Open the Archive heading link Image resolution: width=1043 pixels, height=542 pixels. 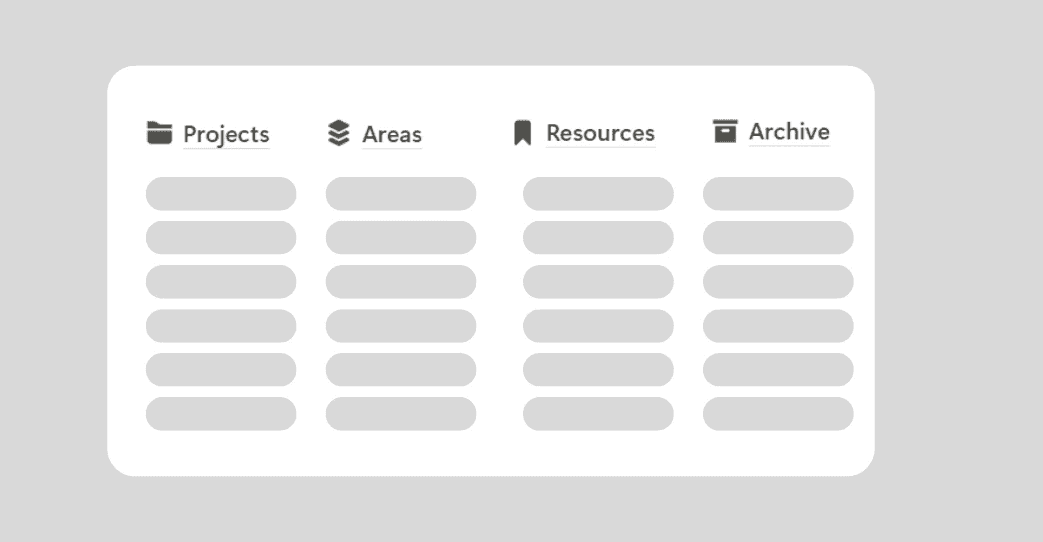click(790, 132)
